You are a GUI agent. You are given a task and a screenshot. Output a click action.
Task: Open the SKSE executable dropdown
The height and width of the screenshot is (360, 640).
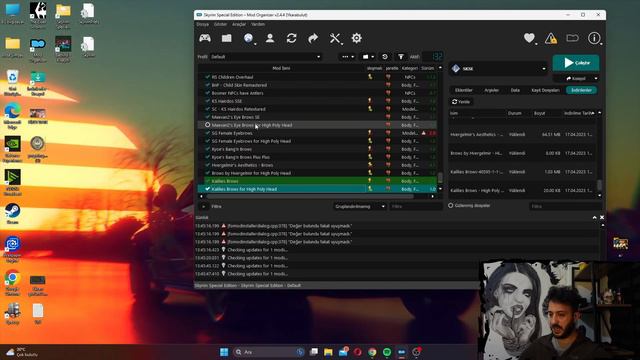(498, 69)
